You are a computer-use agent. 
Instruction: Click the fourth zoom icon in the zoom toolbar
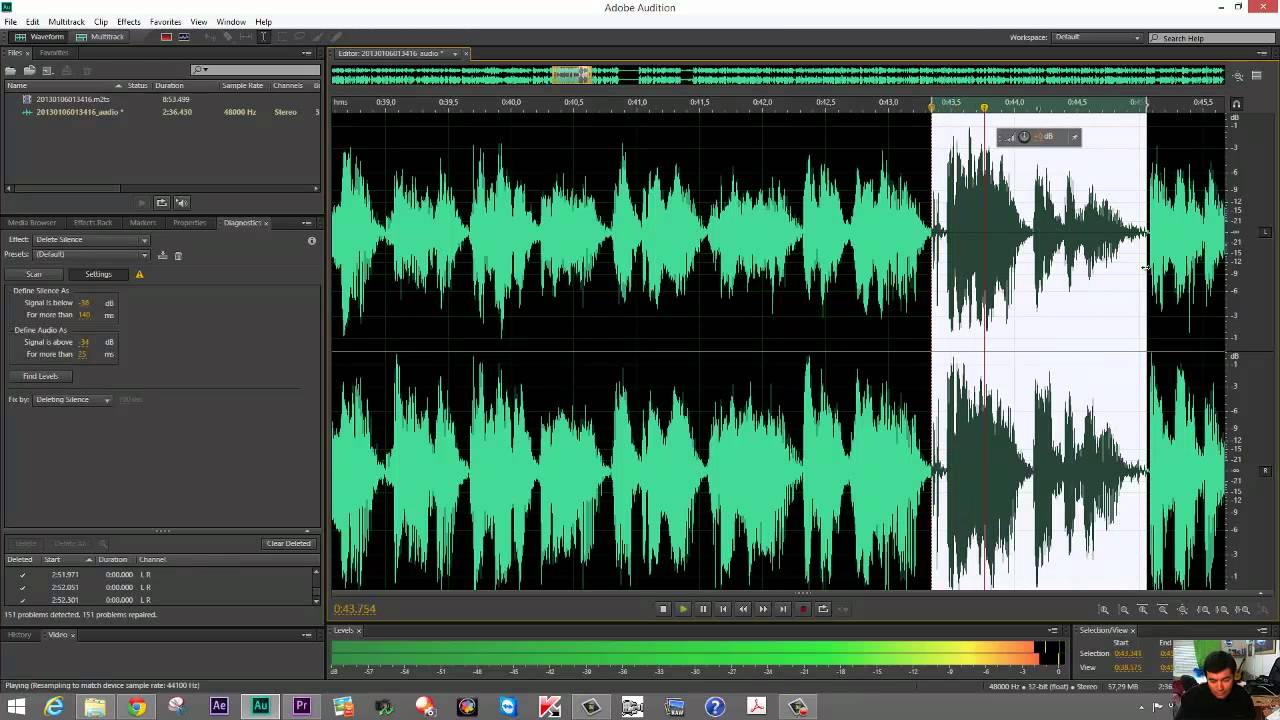[1163, 610]
